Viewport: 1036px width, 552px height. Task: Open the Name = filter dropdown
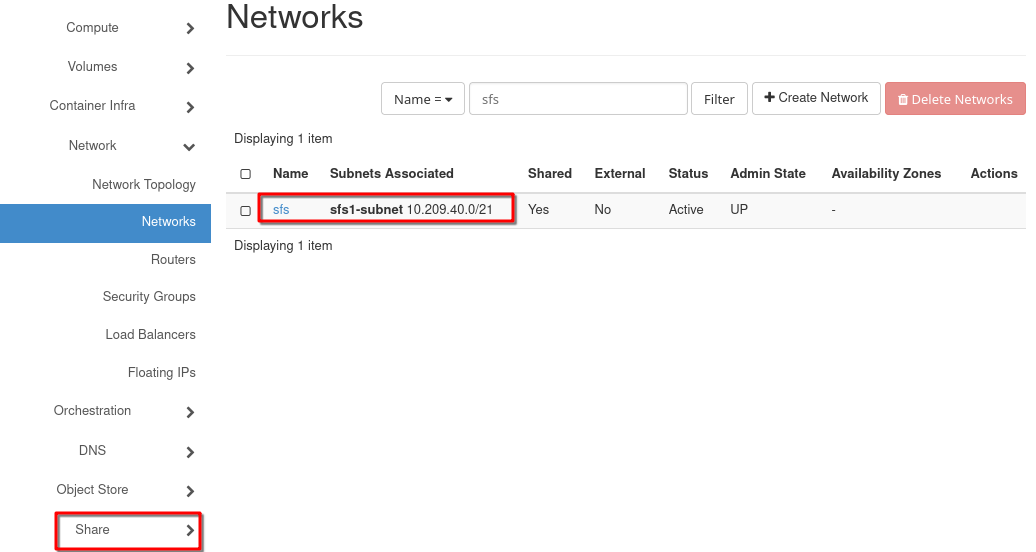pos(423,99)
